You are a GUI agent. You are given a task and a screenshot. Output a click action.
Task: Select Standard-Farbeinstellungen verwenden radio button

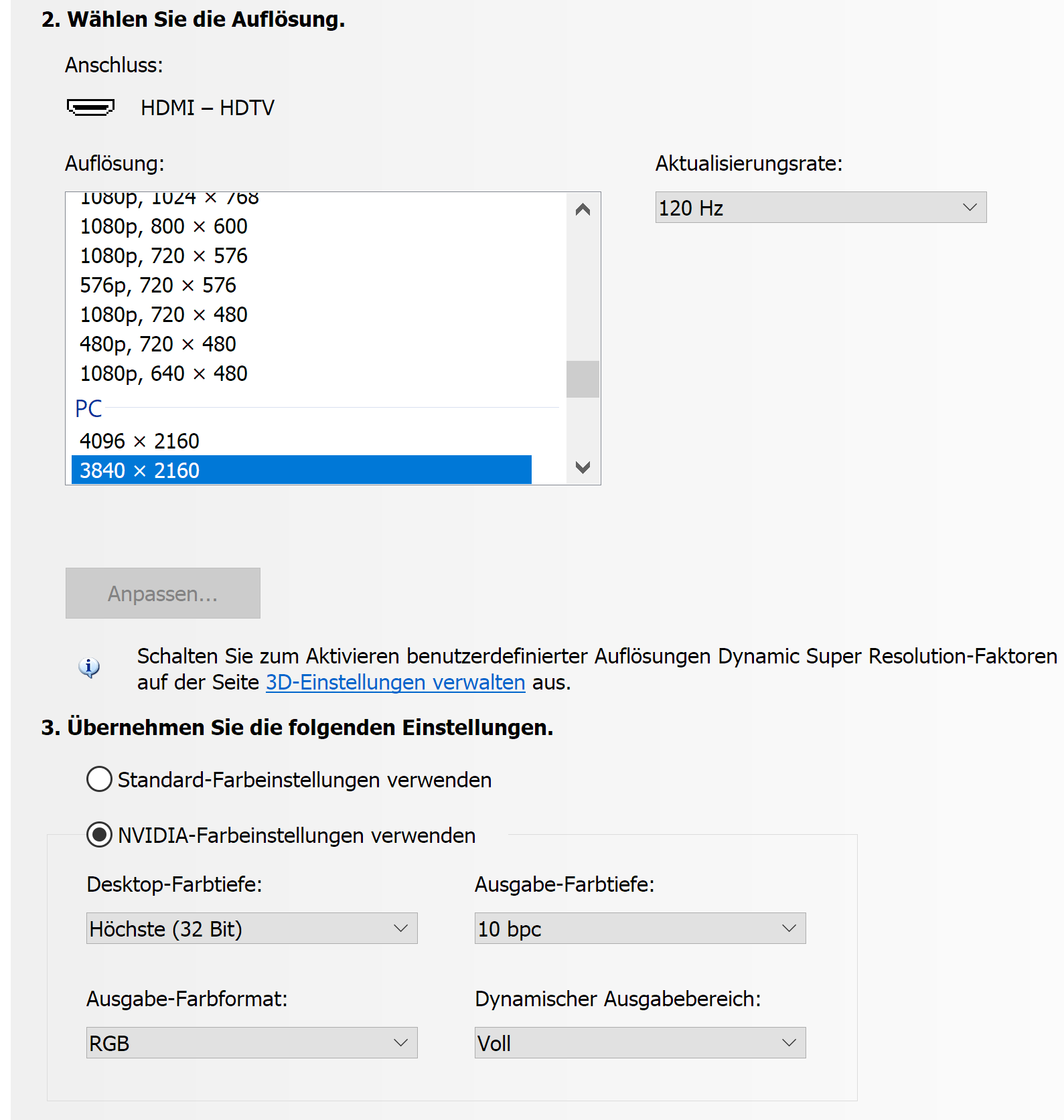point(99,779)
